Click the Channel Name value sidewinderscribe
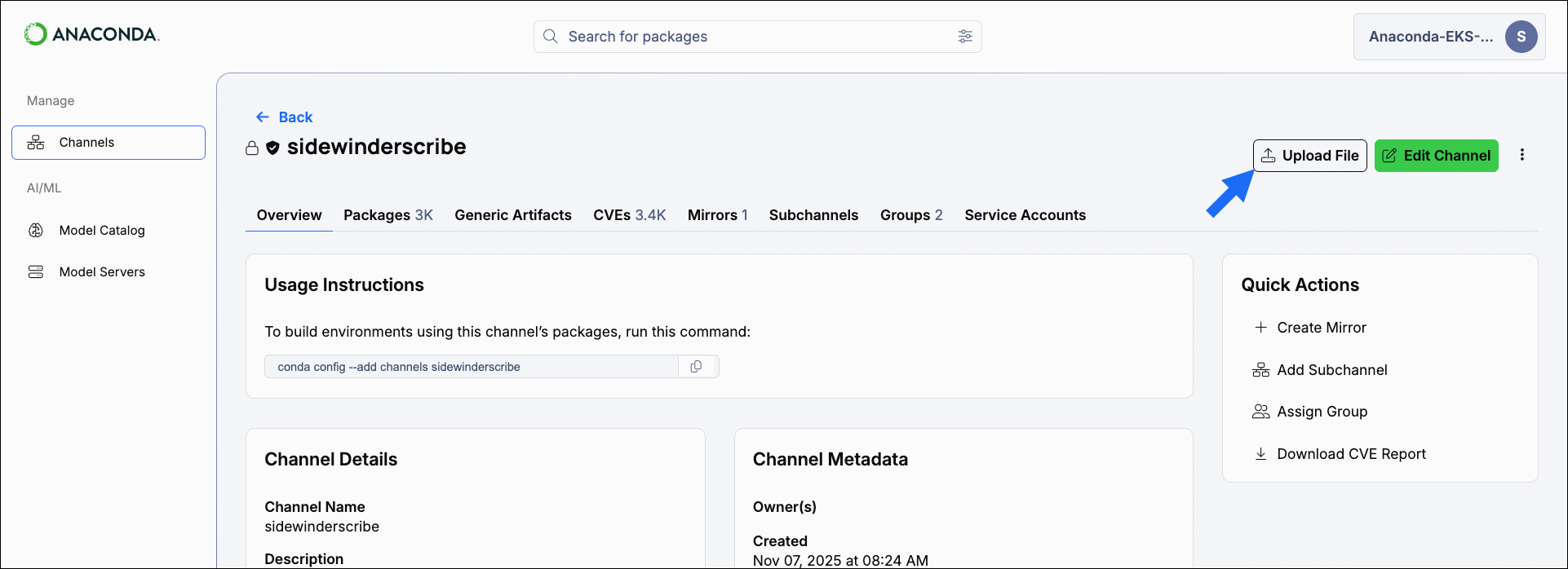Image resolution: width=1568 pixels, height=569 pixels. (x=322, y=527)
